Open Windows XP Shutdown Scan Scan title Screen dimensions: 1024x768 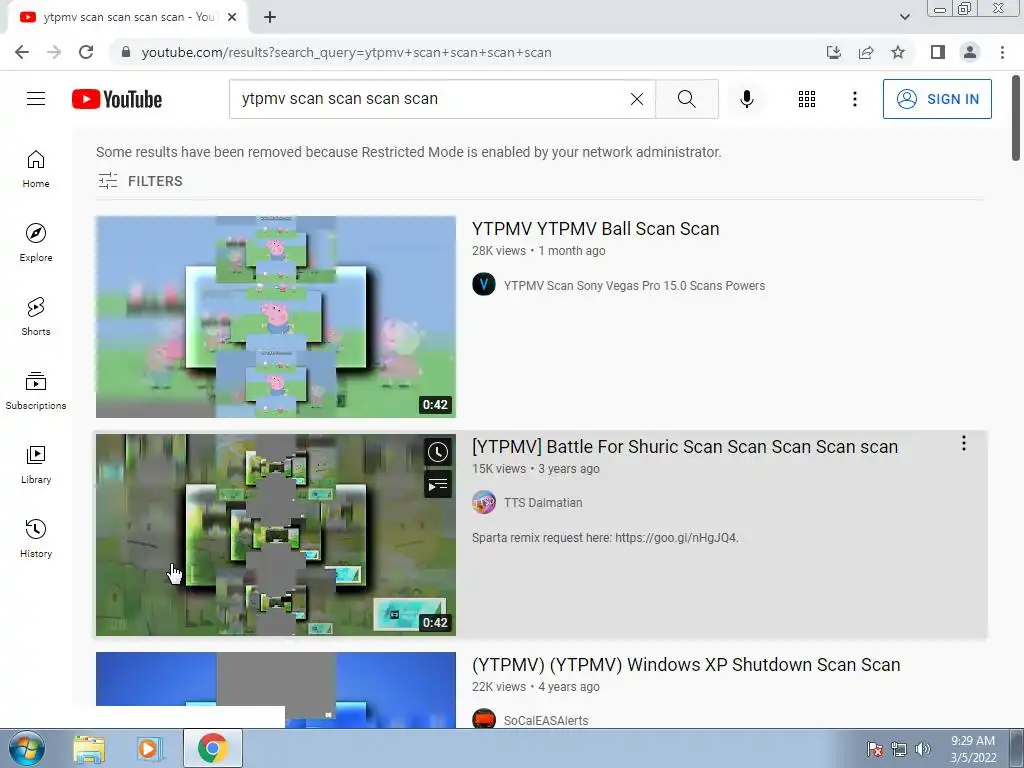[686, 665]
